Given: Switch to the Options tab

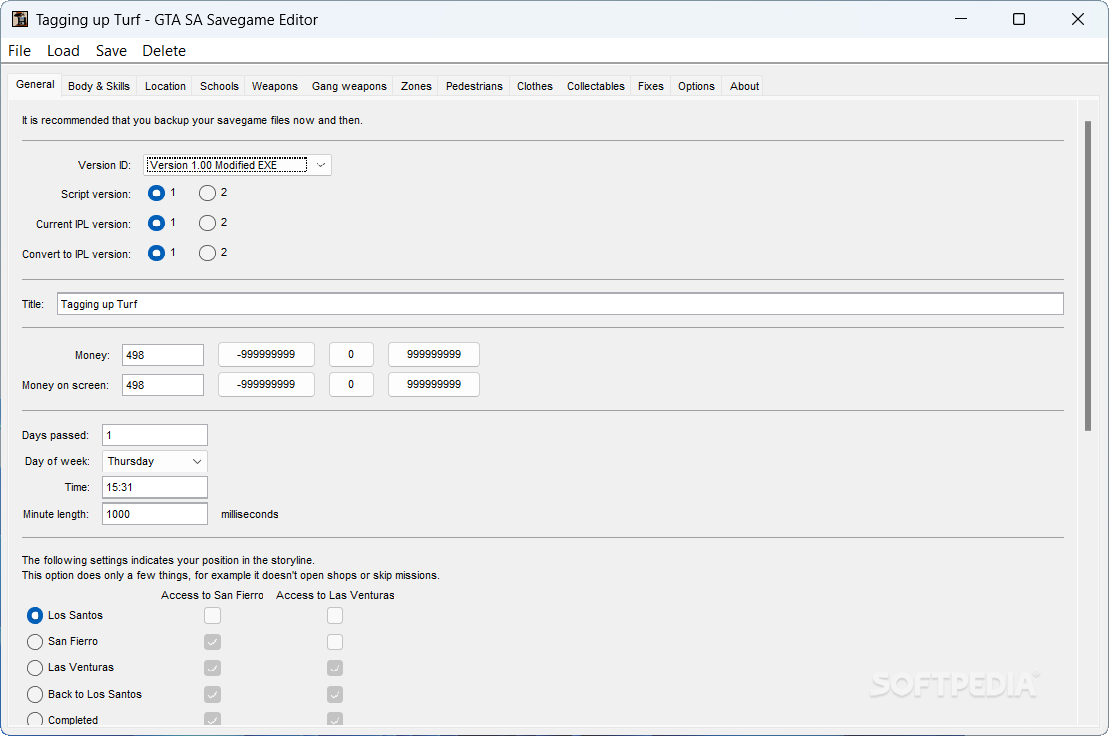Looking at the screenshot, I should tap(696, 86).
